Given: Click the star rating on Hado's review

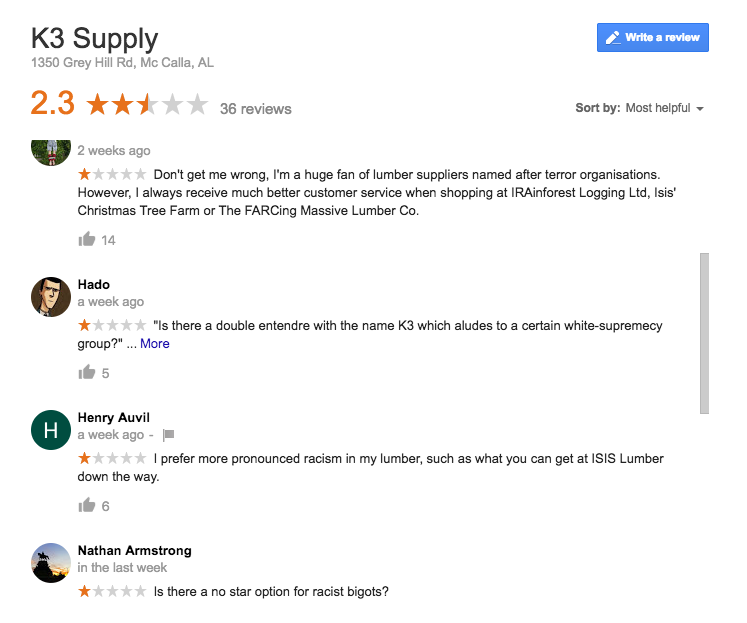Looking at the screenshot, I should [x=112, y=326].
